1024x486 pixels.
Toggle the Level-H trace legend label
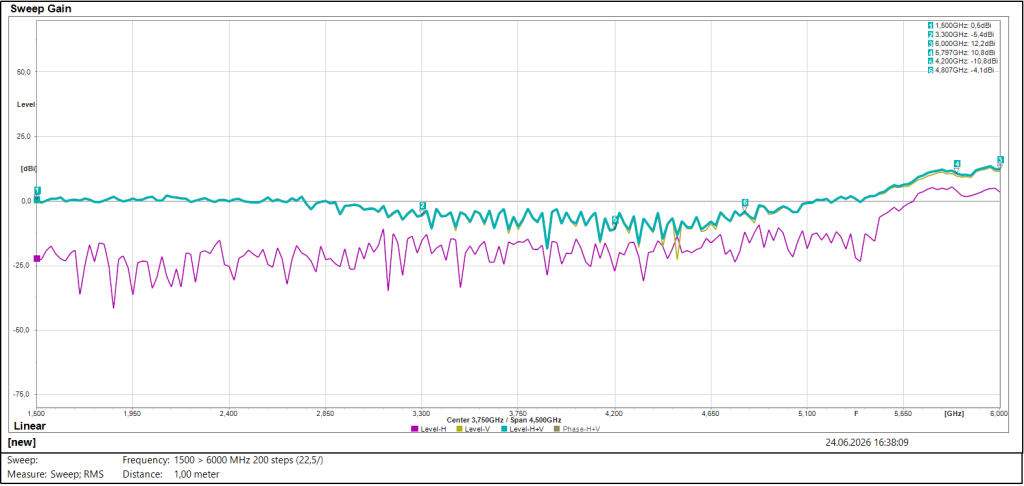433,429
